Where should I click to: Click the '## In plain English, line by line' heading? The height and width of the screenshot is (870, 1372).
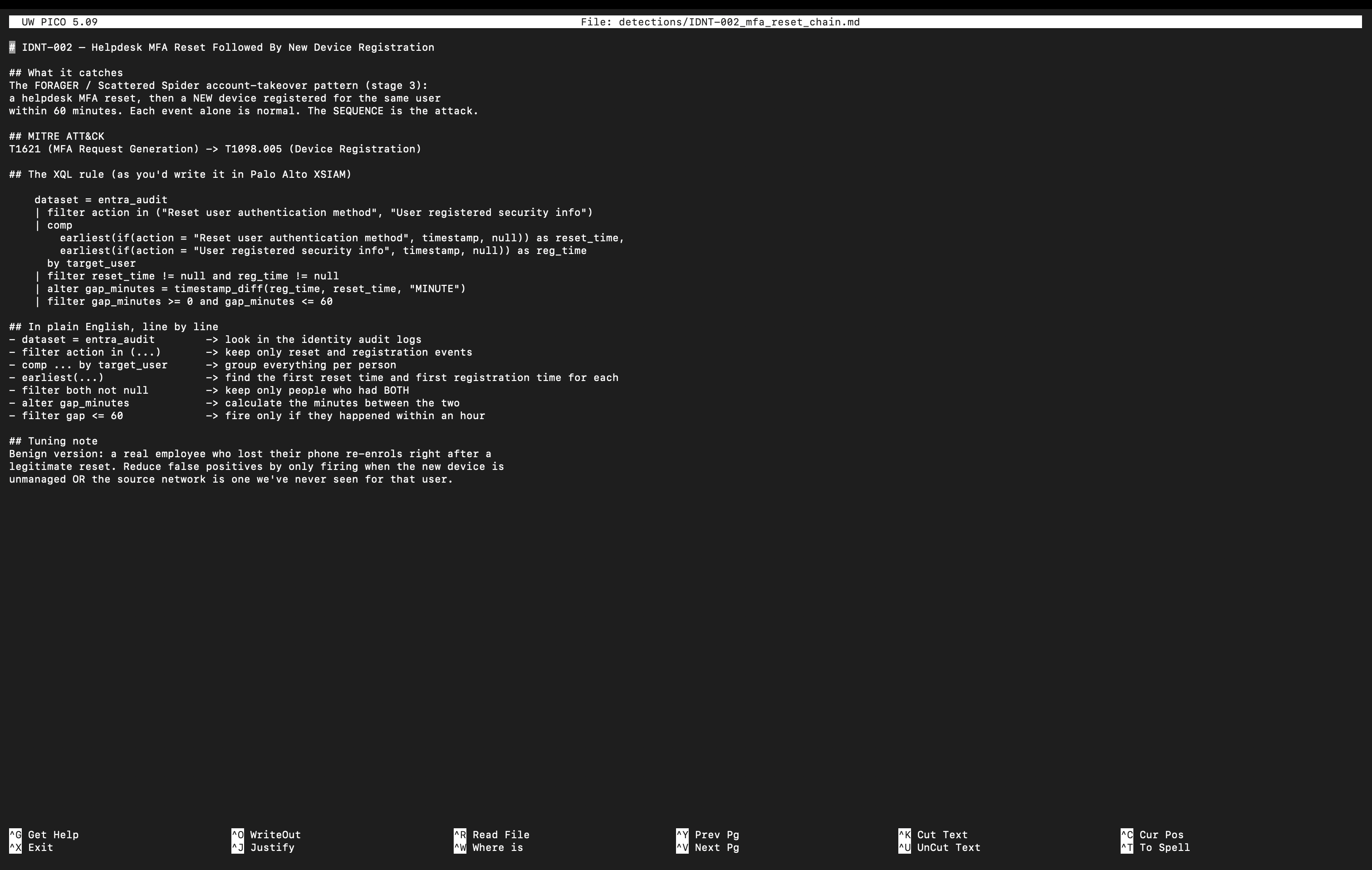(114, 327)
